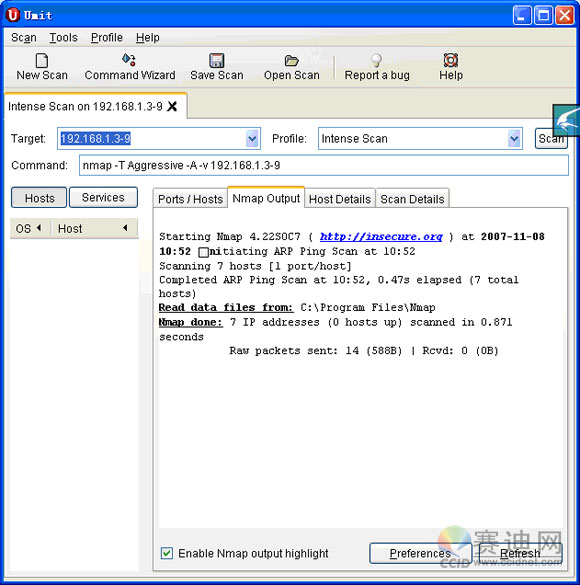Switch to the Ports / Hosts tab
Viewport: 580px width, 585px height.
(x=190, y=199)
